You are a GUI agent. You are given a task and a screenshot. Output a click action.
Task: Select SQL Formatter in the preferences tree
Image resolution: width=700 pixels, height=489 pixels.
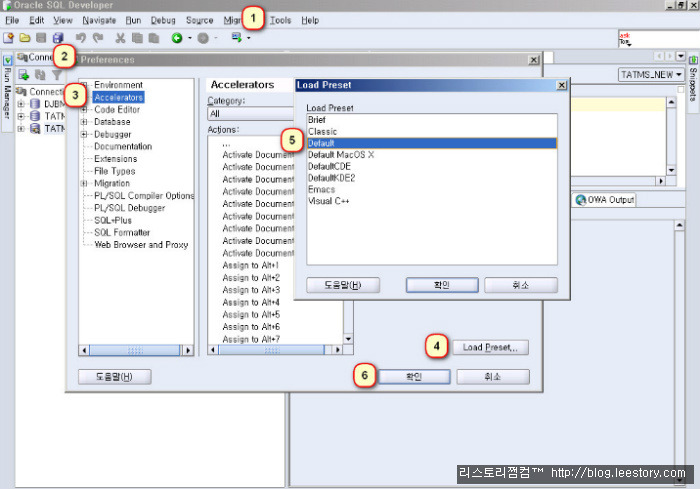pos(122,233)
